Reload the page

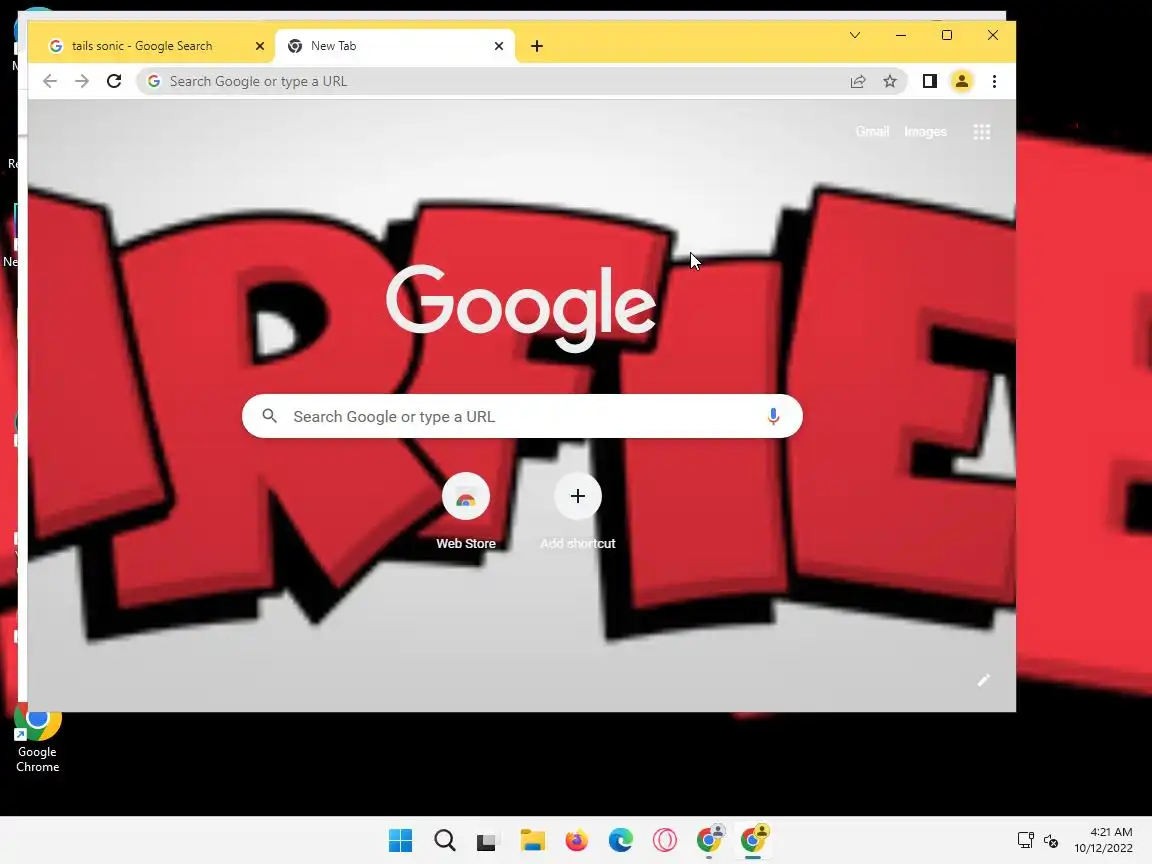(x=114, y=81)
